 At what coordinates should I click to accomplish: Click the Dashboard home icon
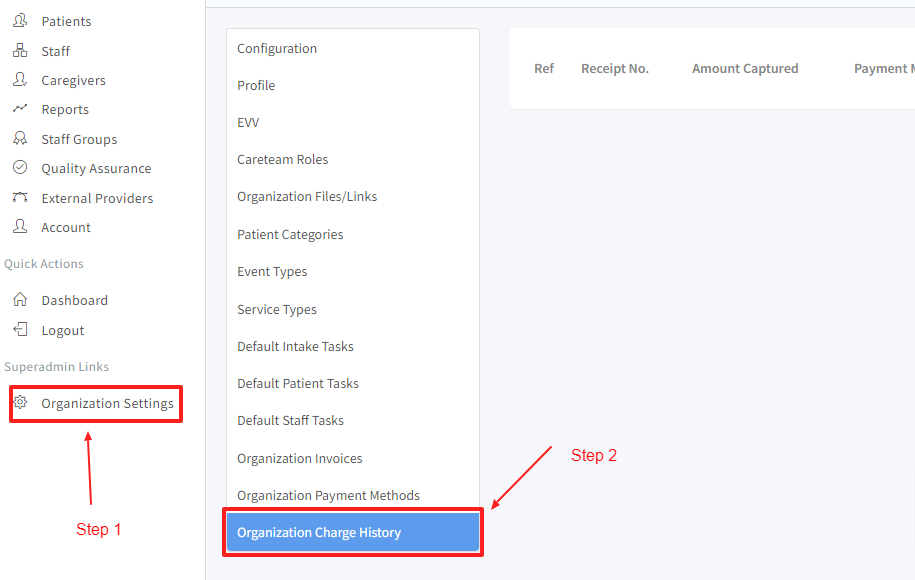(x=20, y=300)
